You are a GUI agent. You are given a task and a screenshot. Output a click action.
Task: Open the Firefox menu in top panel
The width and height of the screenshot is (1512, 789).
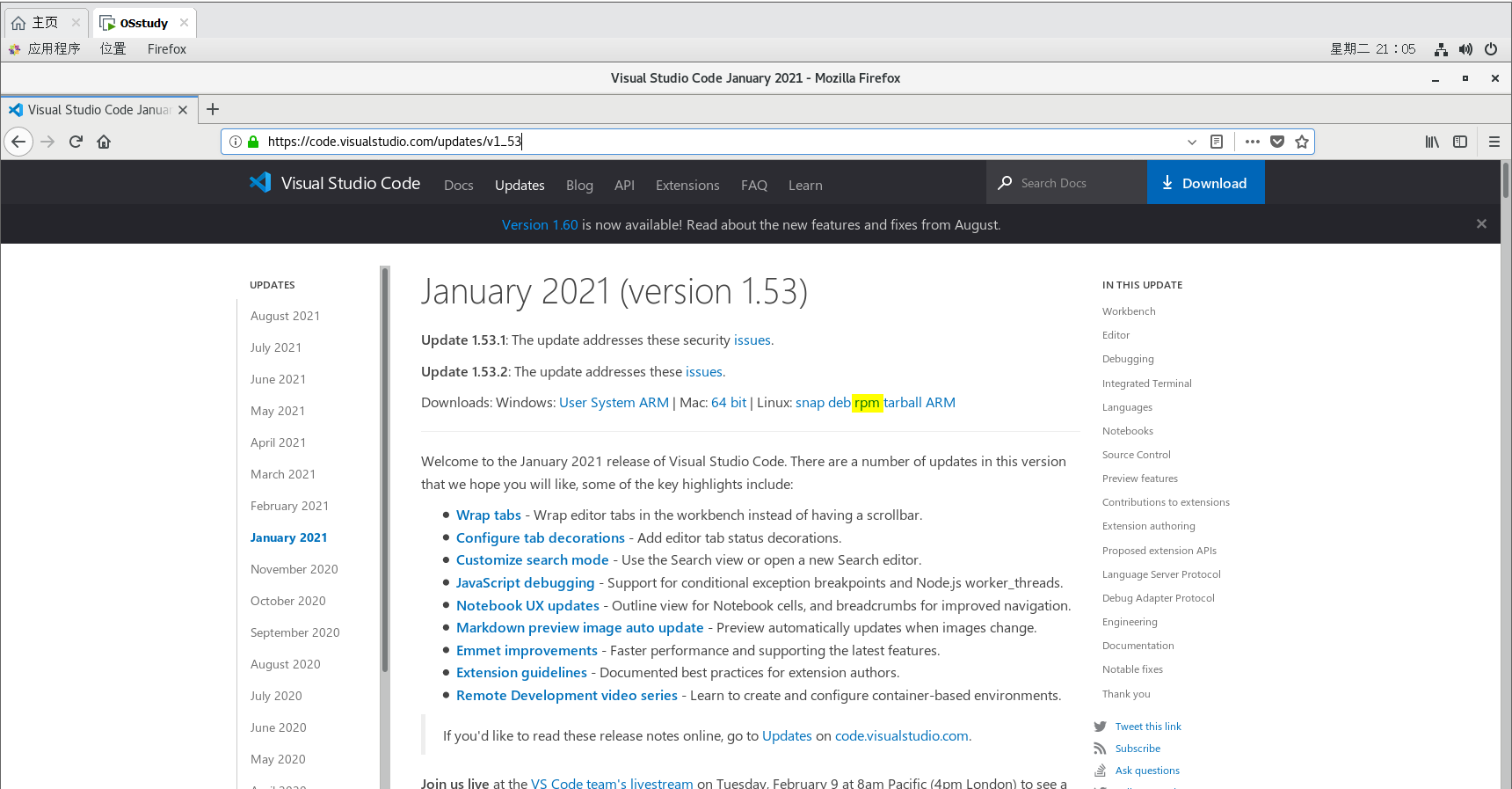tap(167, 49)
